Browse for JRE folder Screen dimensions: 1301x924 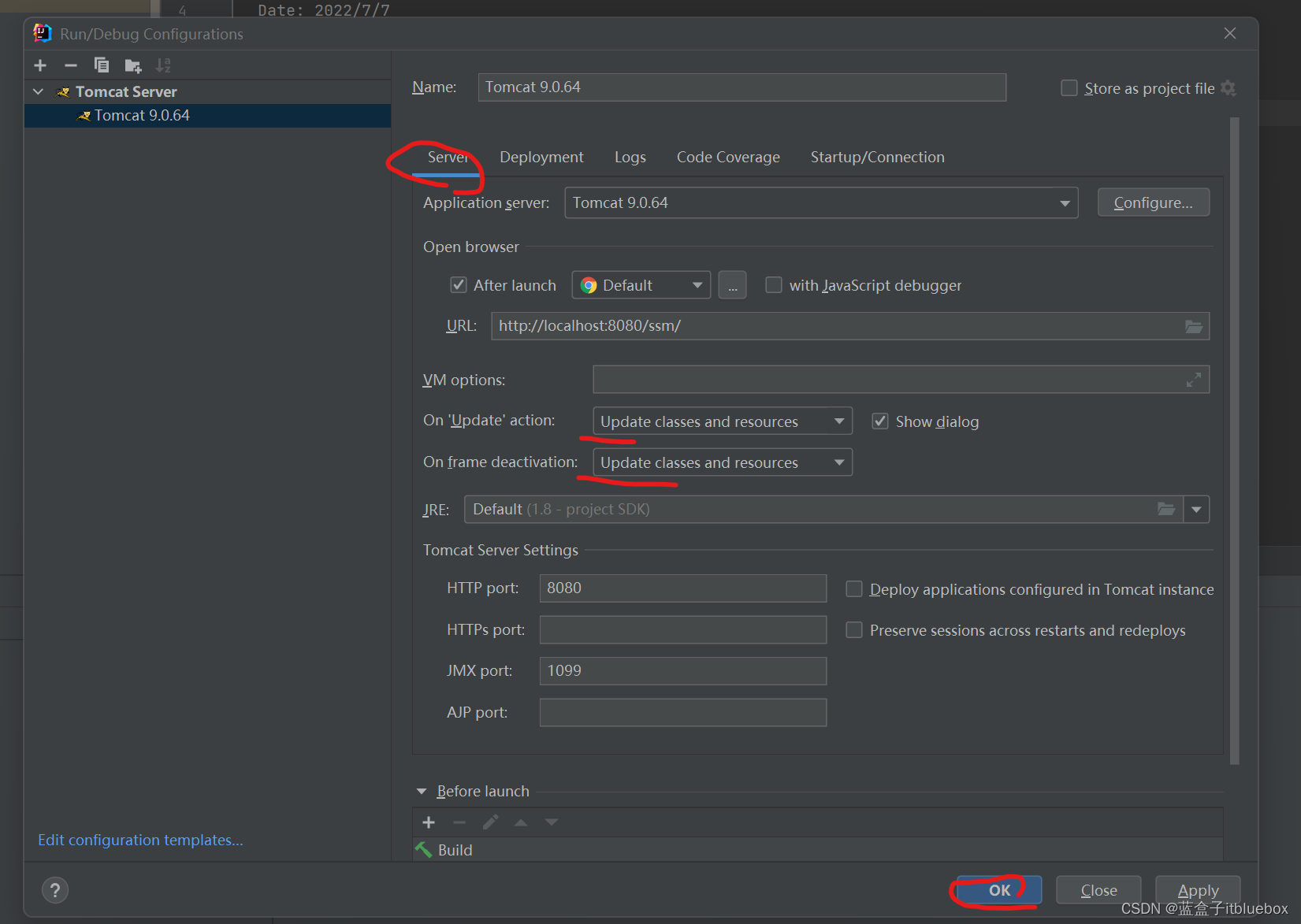(x=1166, y=509)
